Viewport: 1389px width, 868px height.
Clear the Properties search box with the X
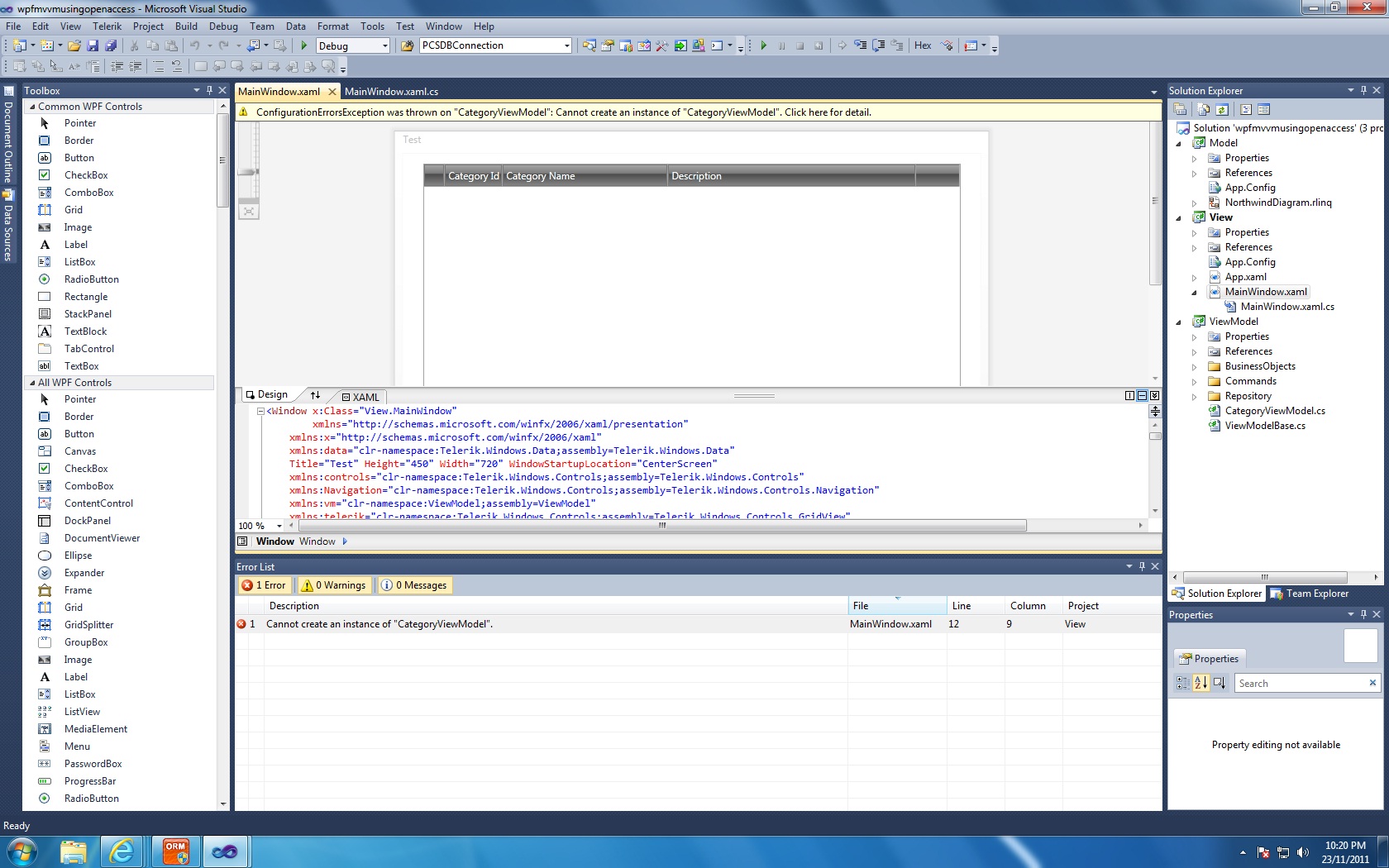pyautogui.click(x=1372, y=683)
